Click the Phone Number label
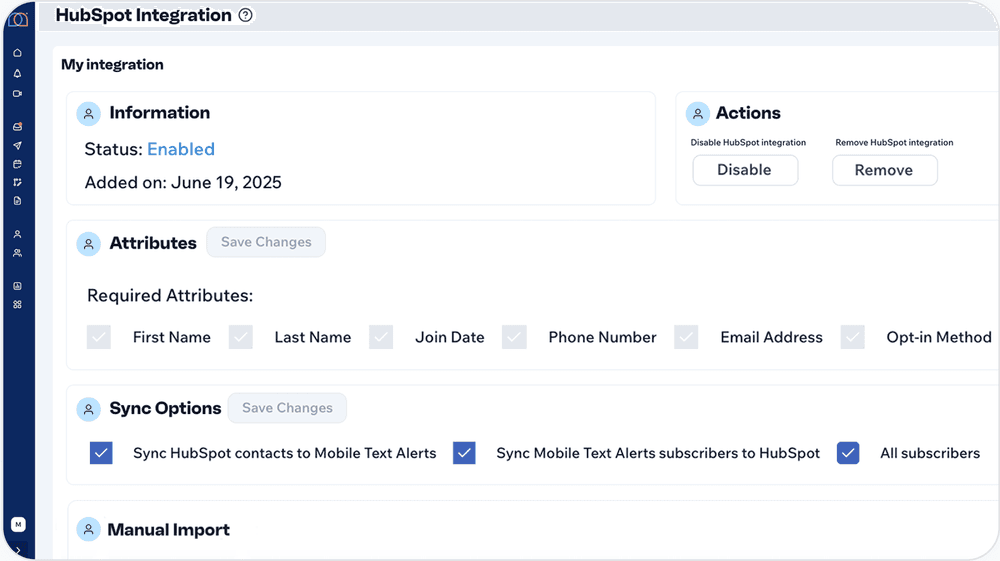 pos(602,337)
